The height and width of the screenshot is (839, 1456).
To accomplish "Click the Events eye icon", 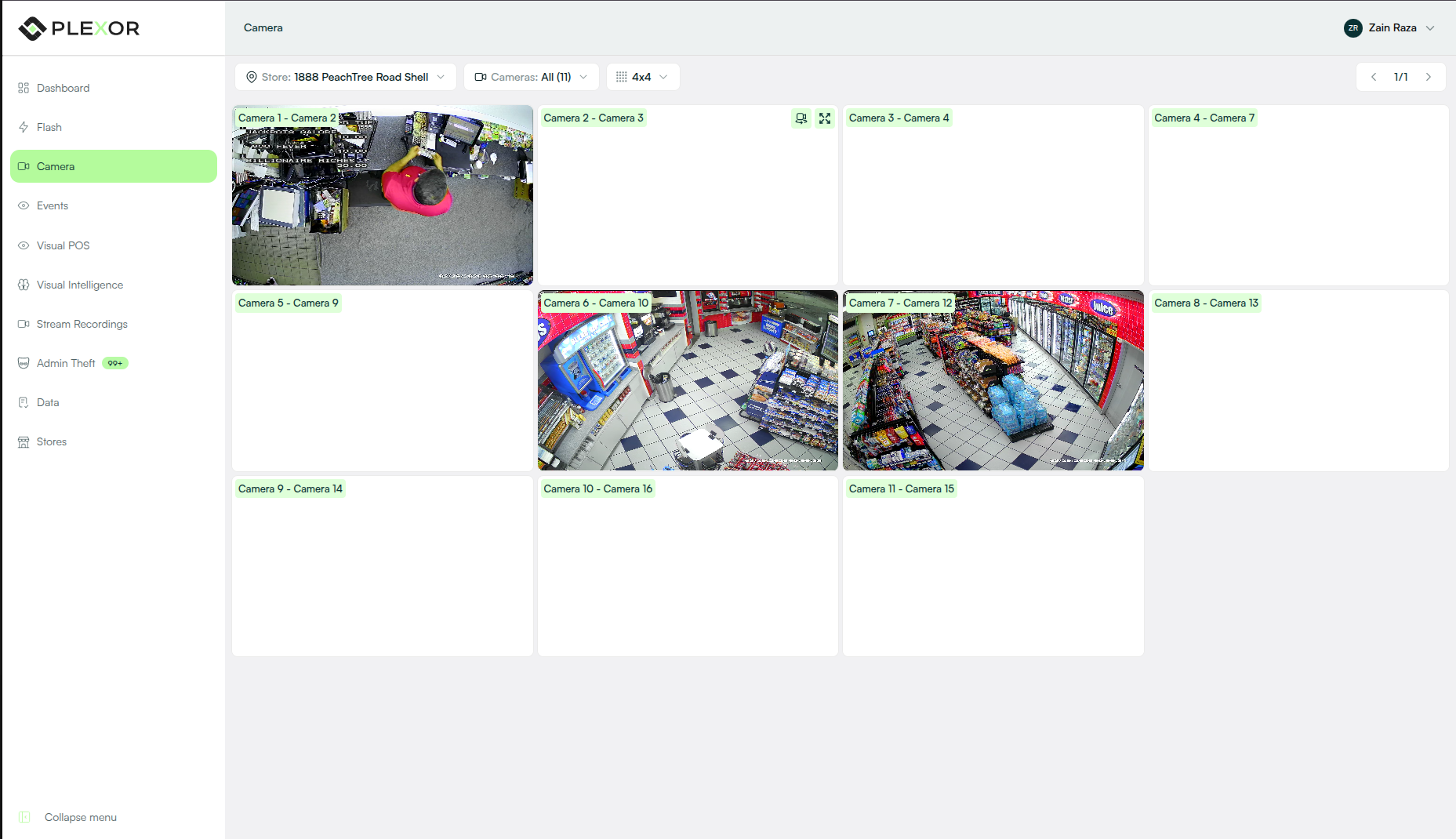I will 24,205.
